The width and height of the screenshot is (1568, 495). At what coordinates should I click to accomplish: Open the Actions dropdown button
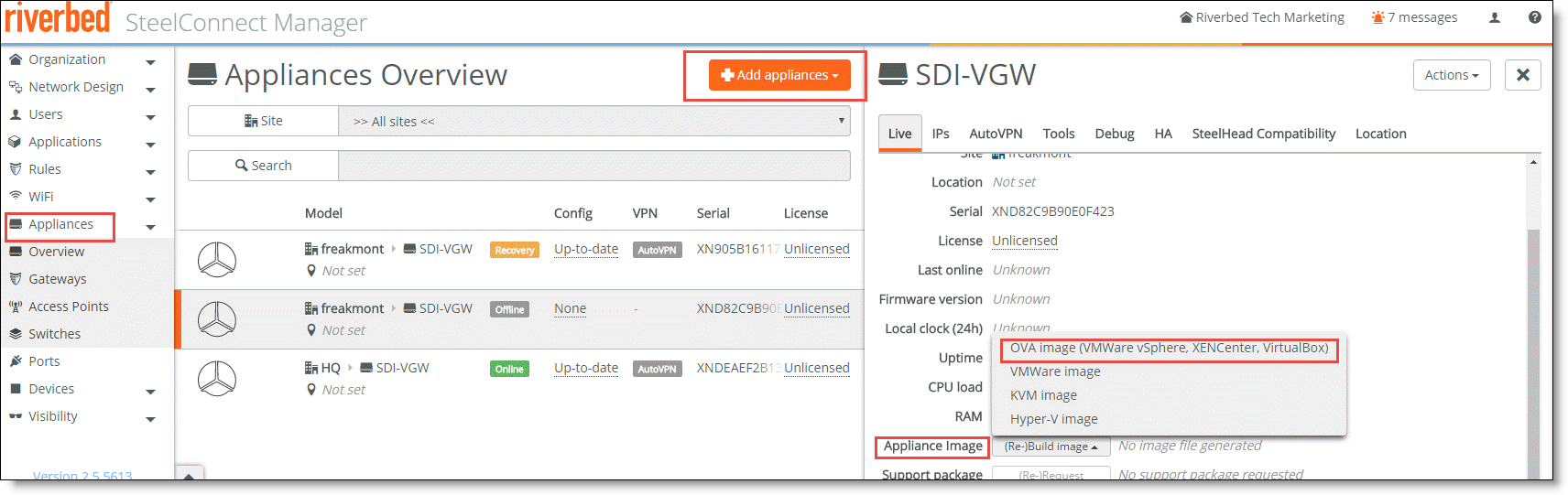click(1452, 75)
